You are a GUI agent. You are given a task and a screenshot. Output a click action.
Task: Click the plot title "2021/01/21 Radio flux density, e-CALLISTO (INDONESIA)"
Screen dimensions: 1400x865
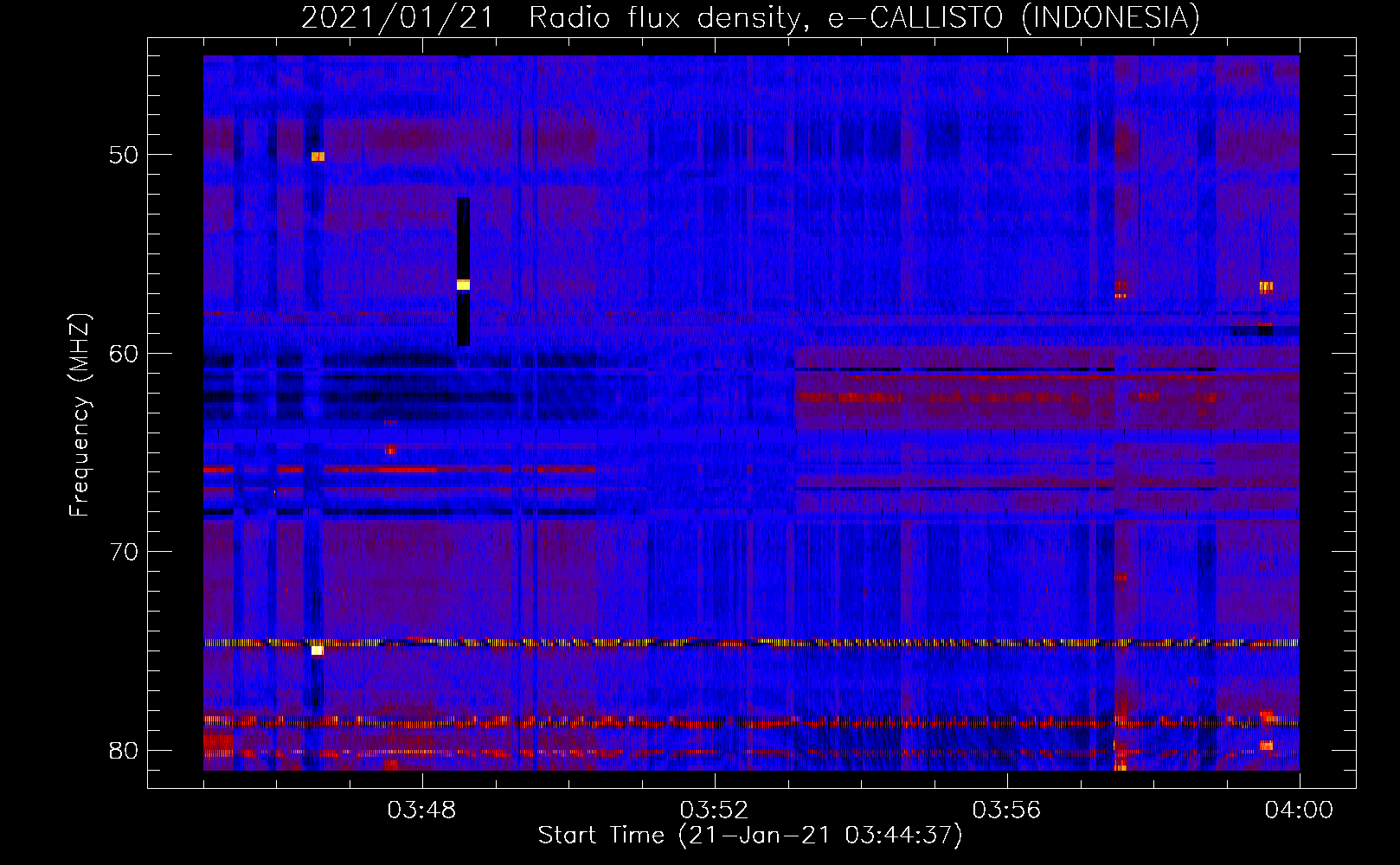(x=750, y=17)
